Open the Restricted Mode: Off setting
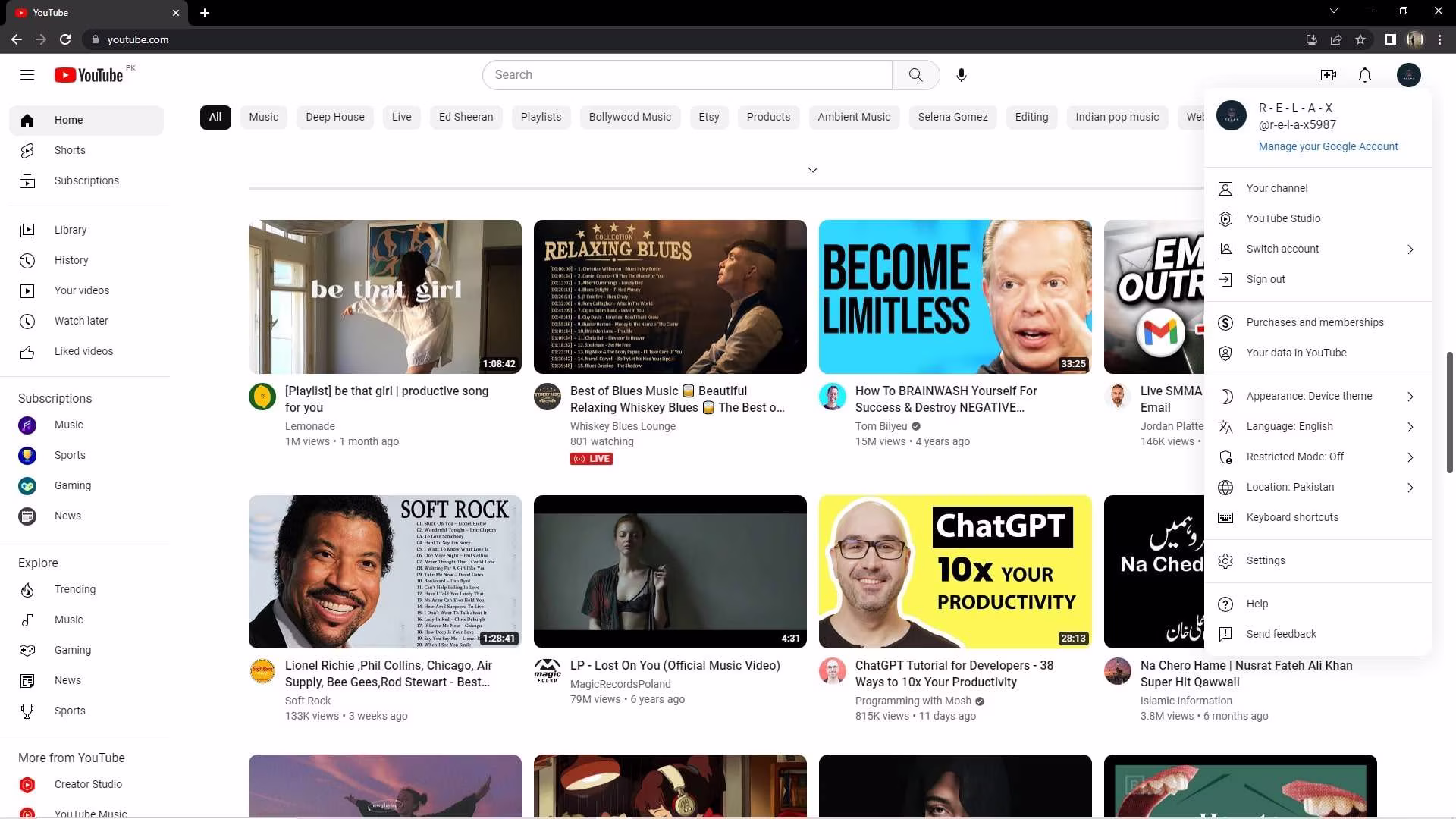The height and width of the screenshot is (819, 1456). [1294, 457]
